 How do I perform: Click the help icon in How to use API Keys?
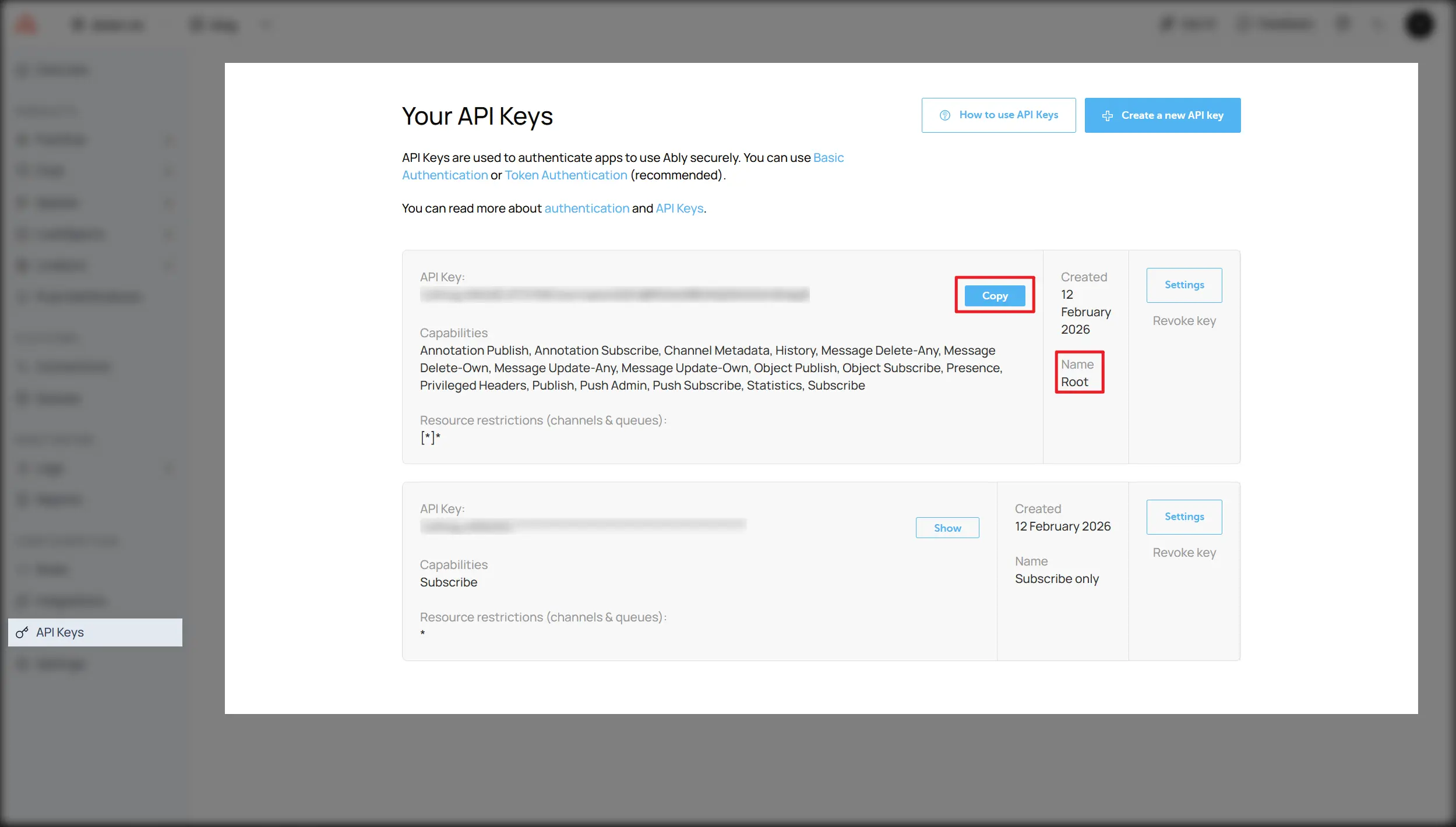pos(945,115)
